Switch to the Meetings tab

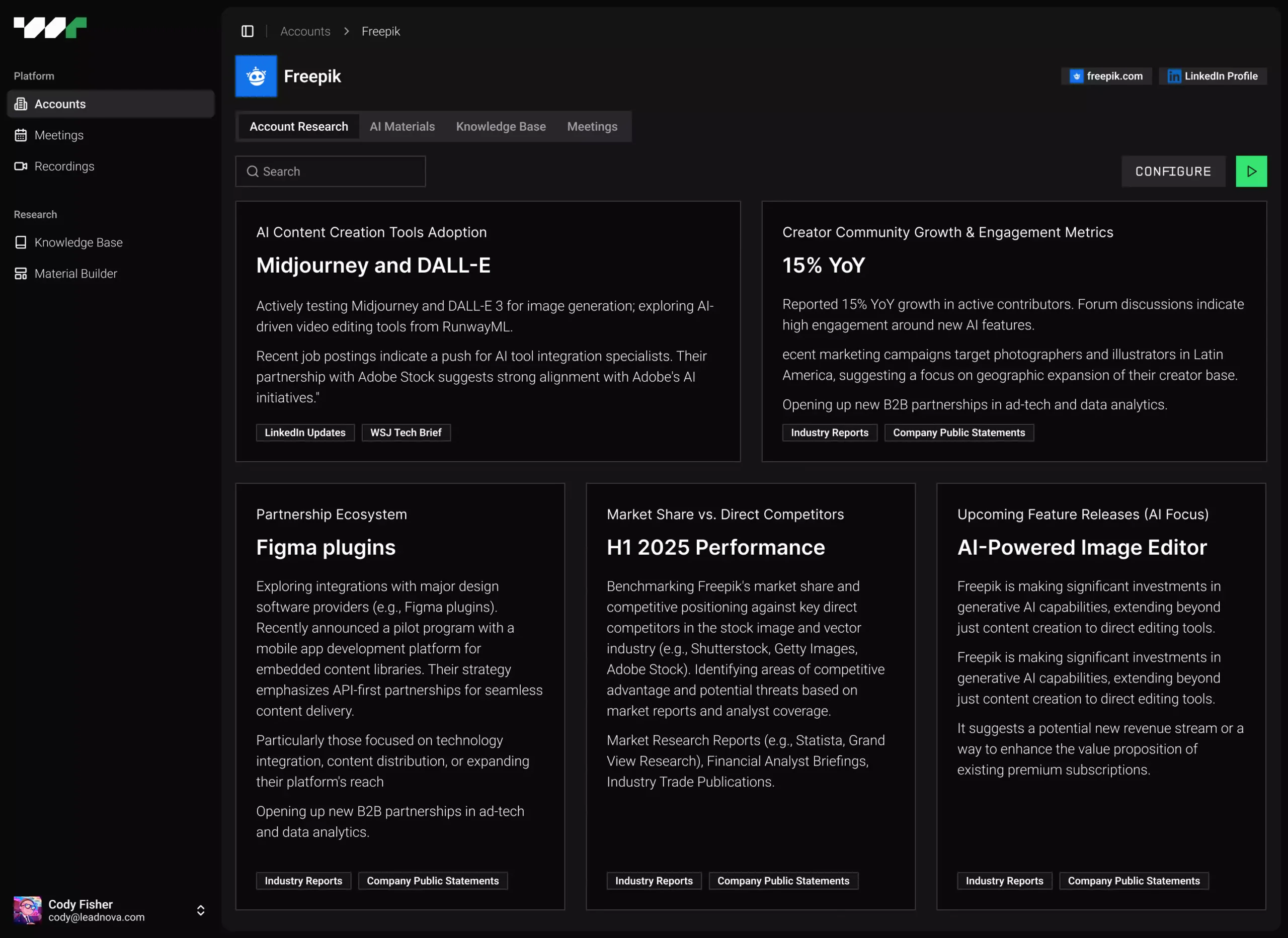pos(592,127)
